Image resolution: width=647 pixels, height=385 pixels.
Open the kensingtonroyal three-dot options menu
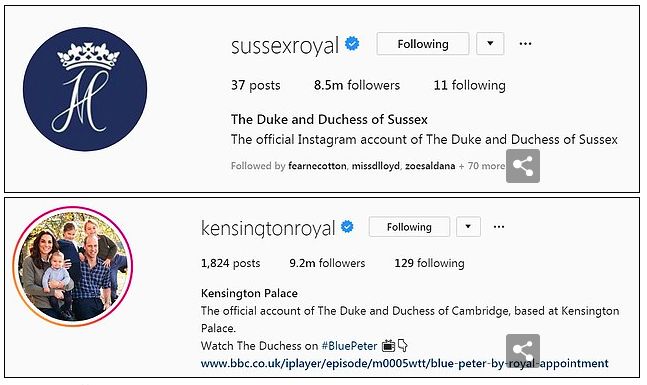499,227
